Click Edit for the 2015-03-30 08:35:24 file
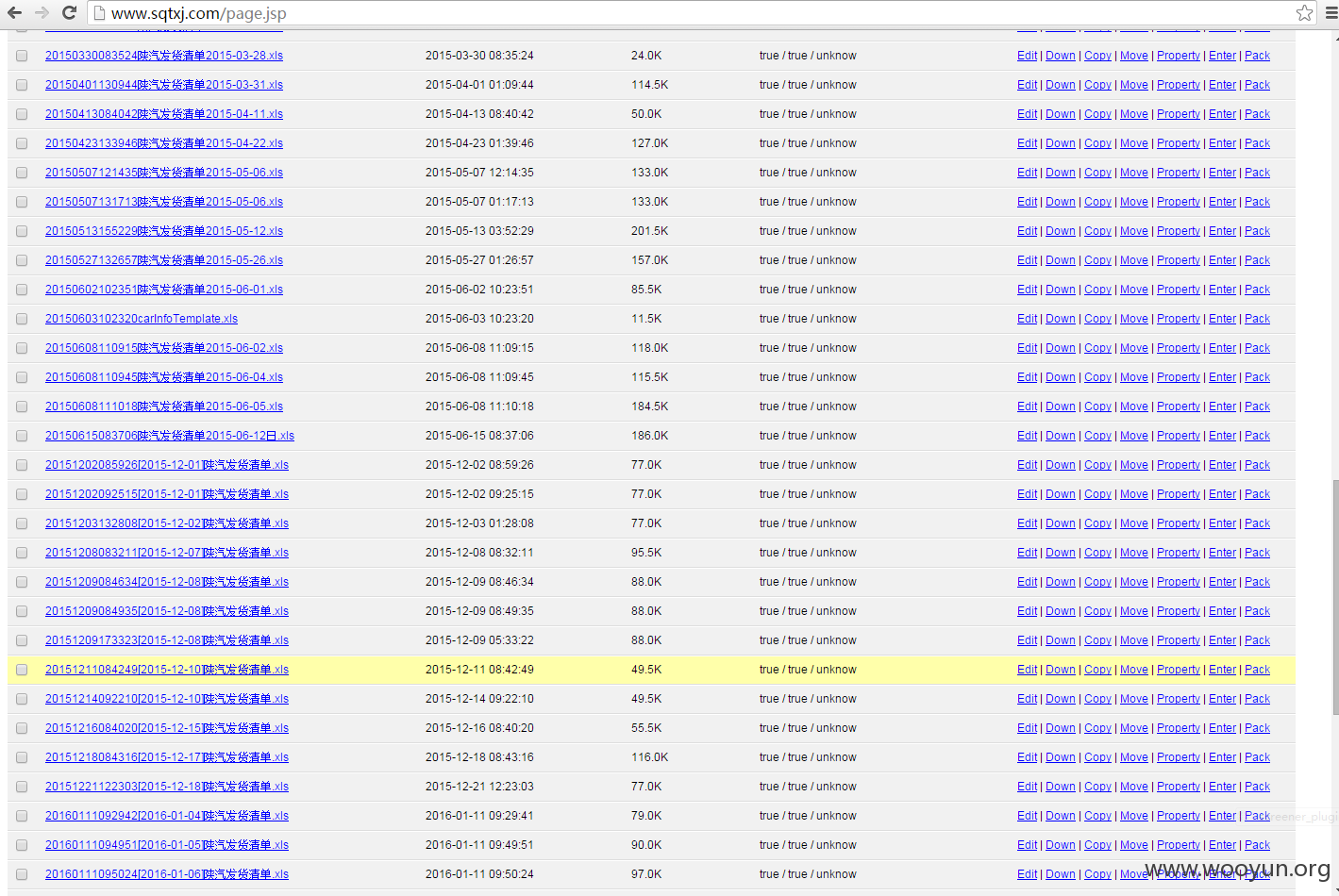 tap(1027, 56)
